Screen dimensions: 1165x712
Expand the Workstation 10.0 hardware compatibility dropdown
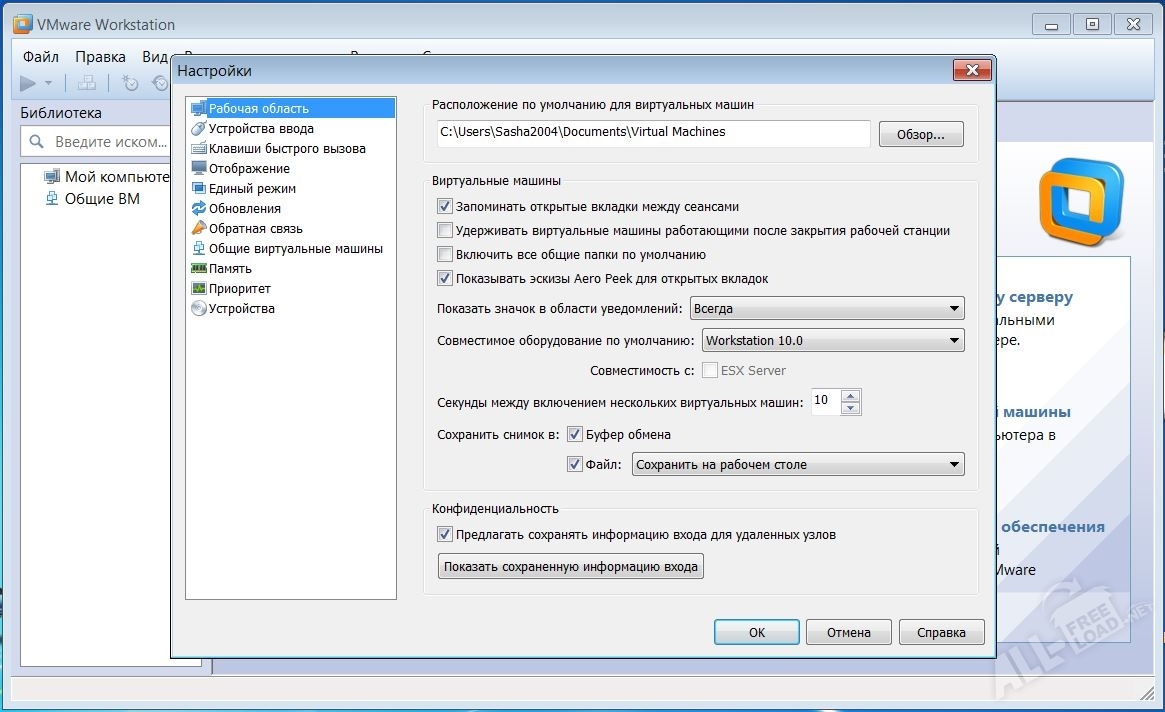(x=832, y=341)
